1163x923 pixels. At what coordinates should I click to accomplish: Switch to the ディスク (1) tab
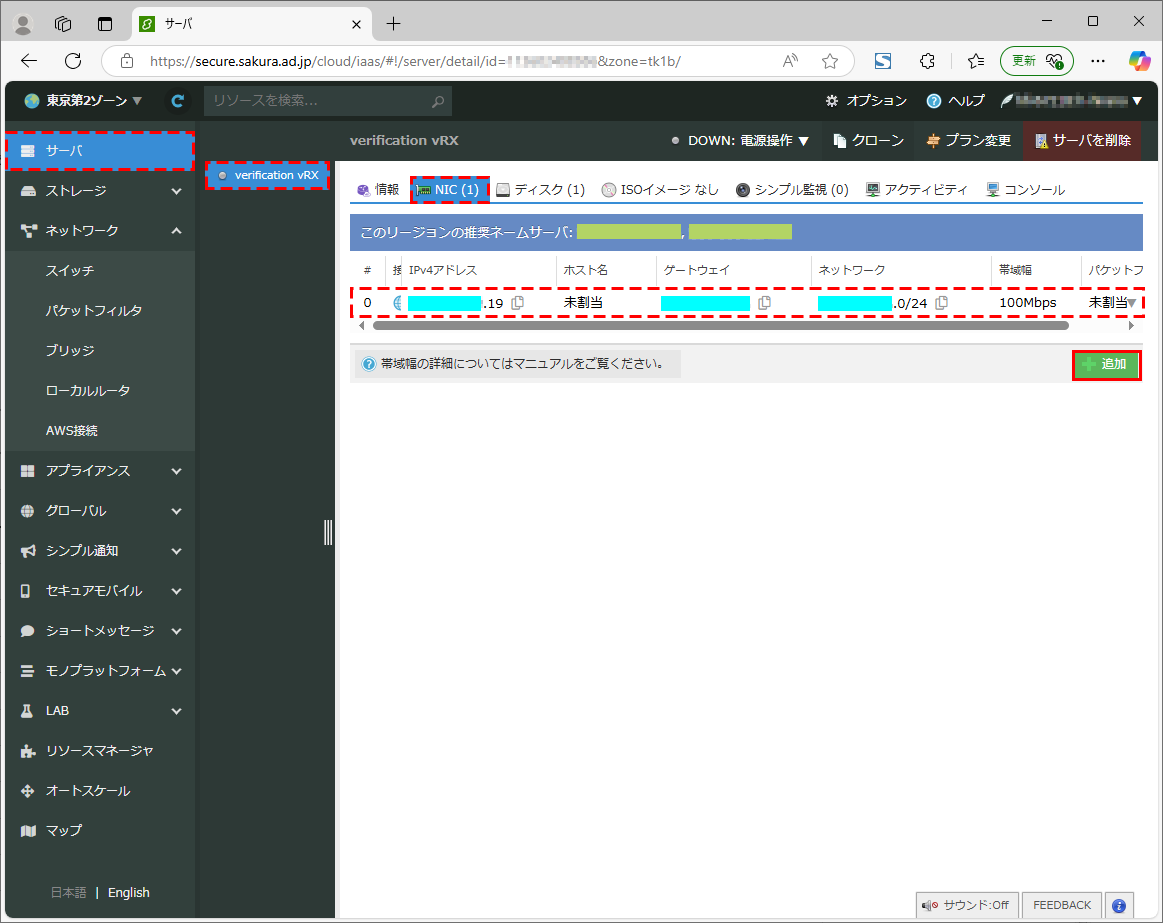click(540, 190)
